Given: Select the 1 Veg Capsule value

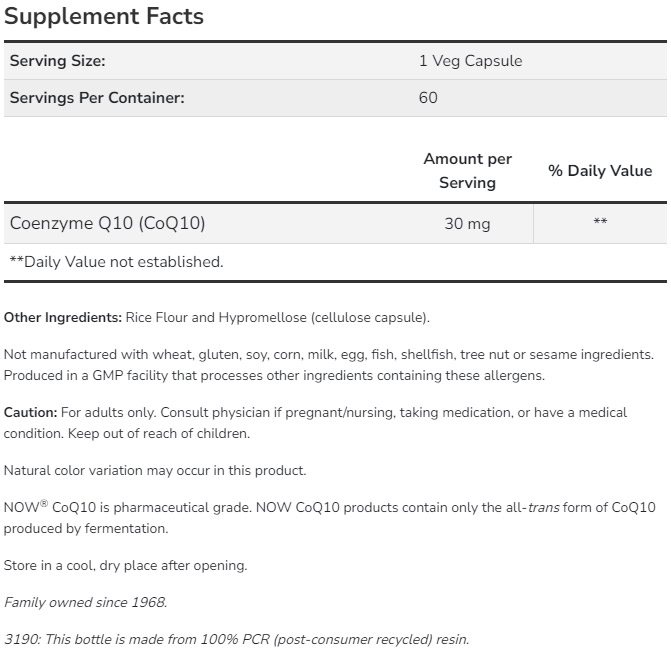Looking at the screenshot, I should pyautogui.click(x=470, y=61).
